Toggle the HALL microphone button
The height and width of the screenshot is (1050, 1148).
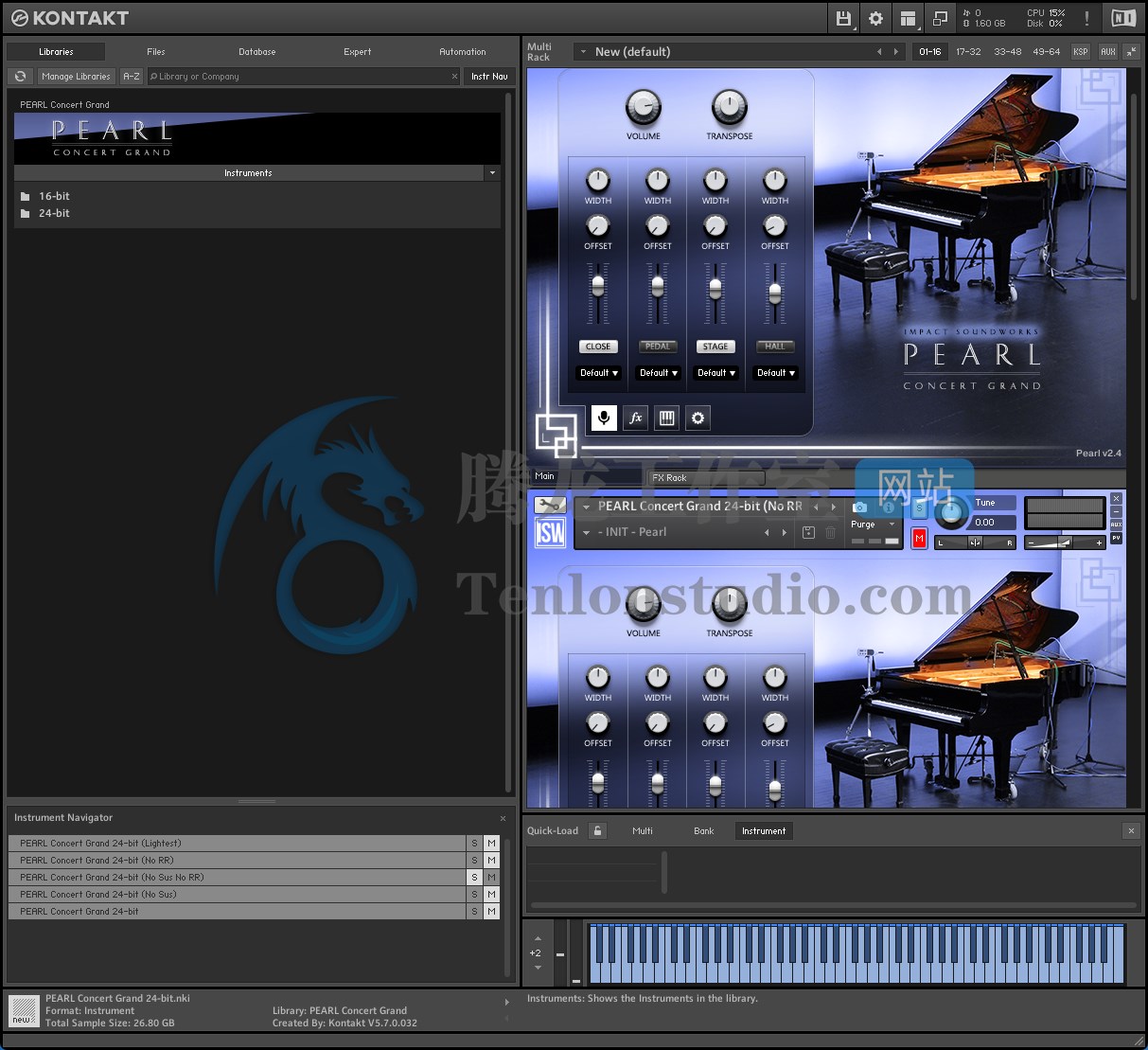click(775, 347)
